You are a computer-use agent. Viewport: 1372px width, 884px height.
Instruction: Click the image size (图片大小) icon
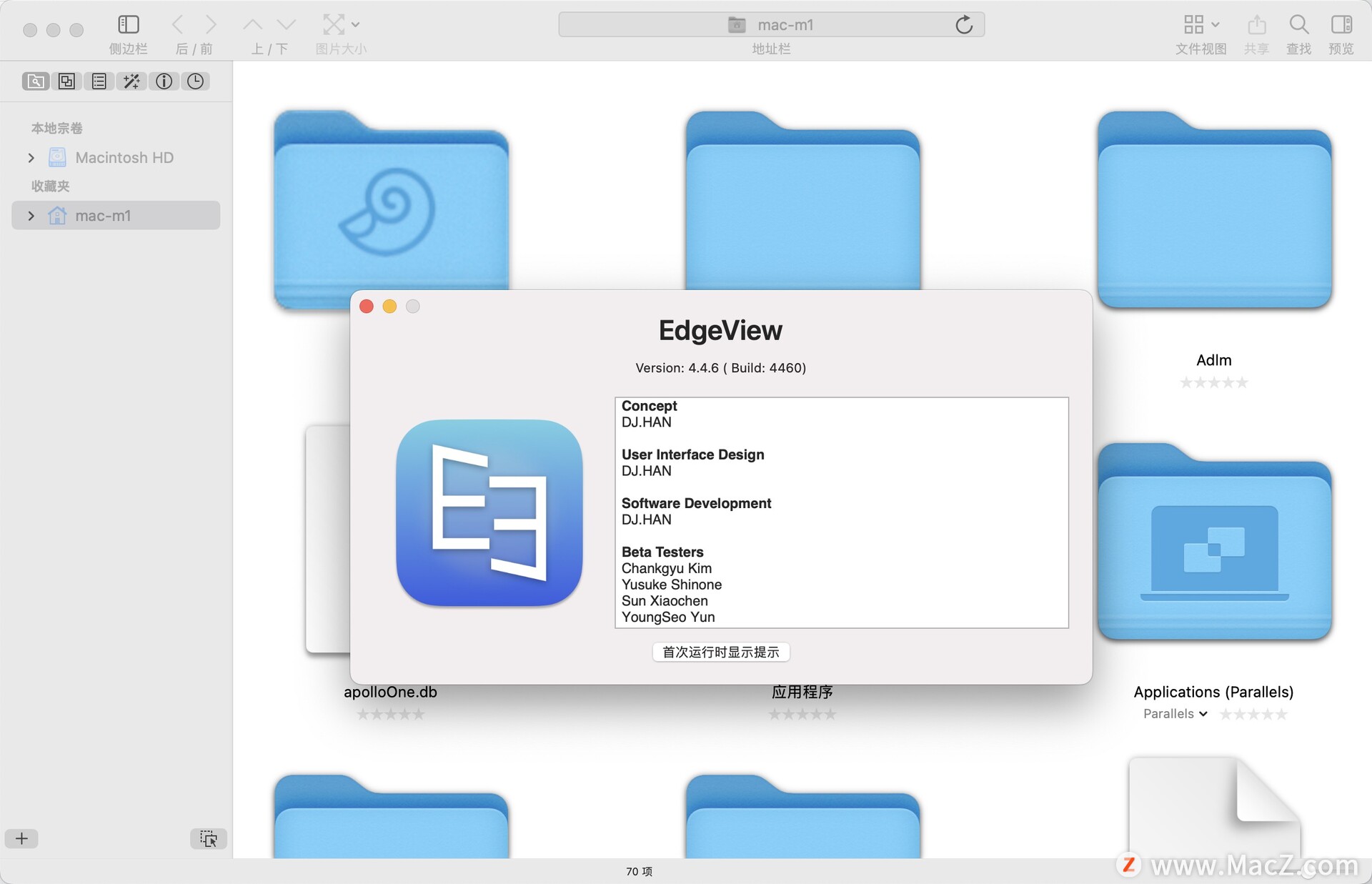333,24
